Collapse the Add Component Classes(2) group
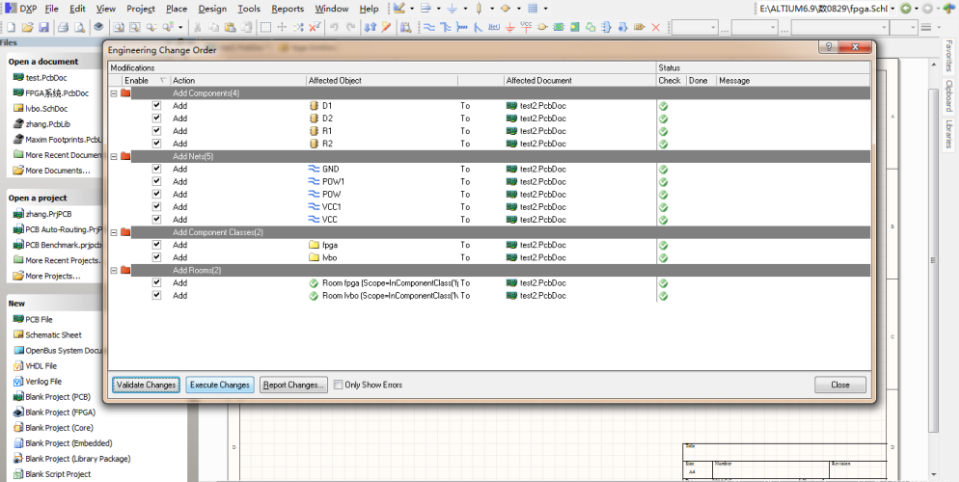959x482 pixels. pos(114,232)
